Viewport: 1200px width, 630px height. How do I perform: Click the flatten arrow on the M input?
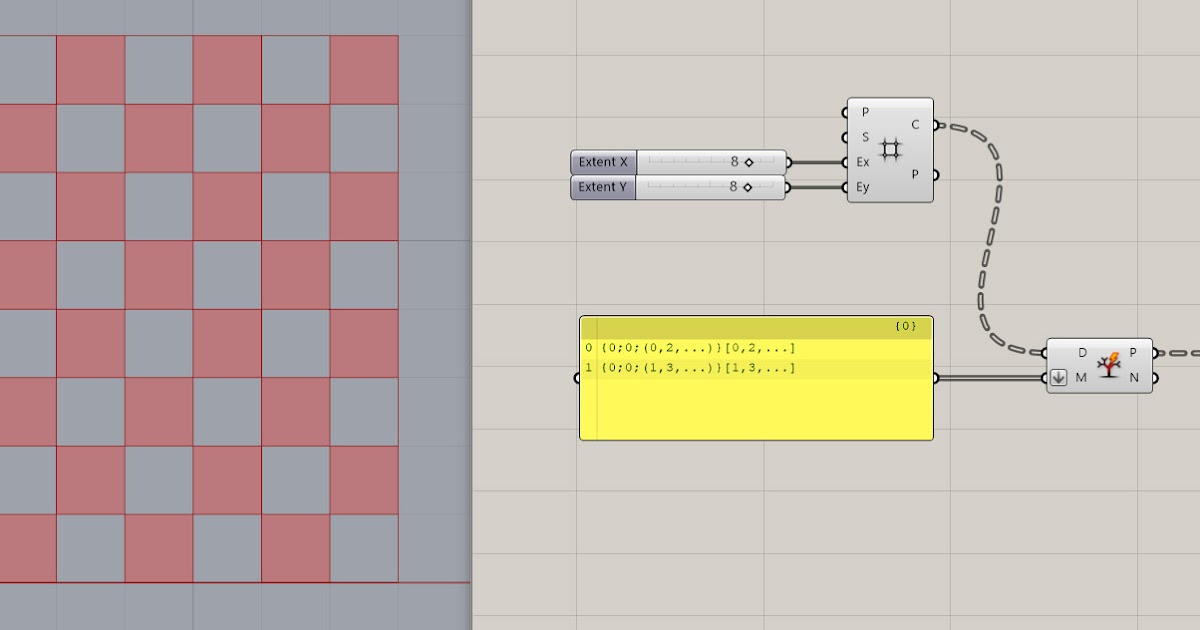1057,378
